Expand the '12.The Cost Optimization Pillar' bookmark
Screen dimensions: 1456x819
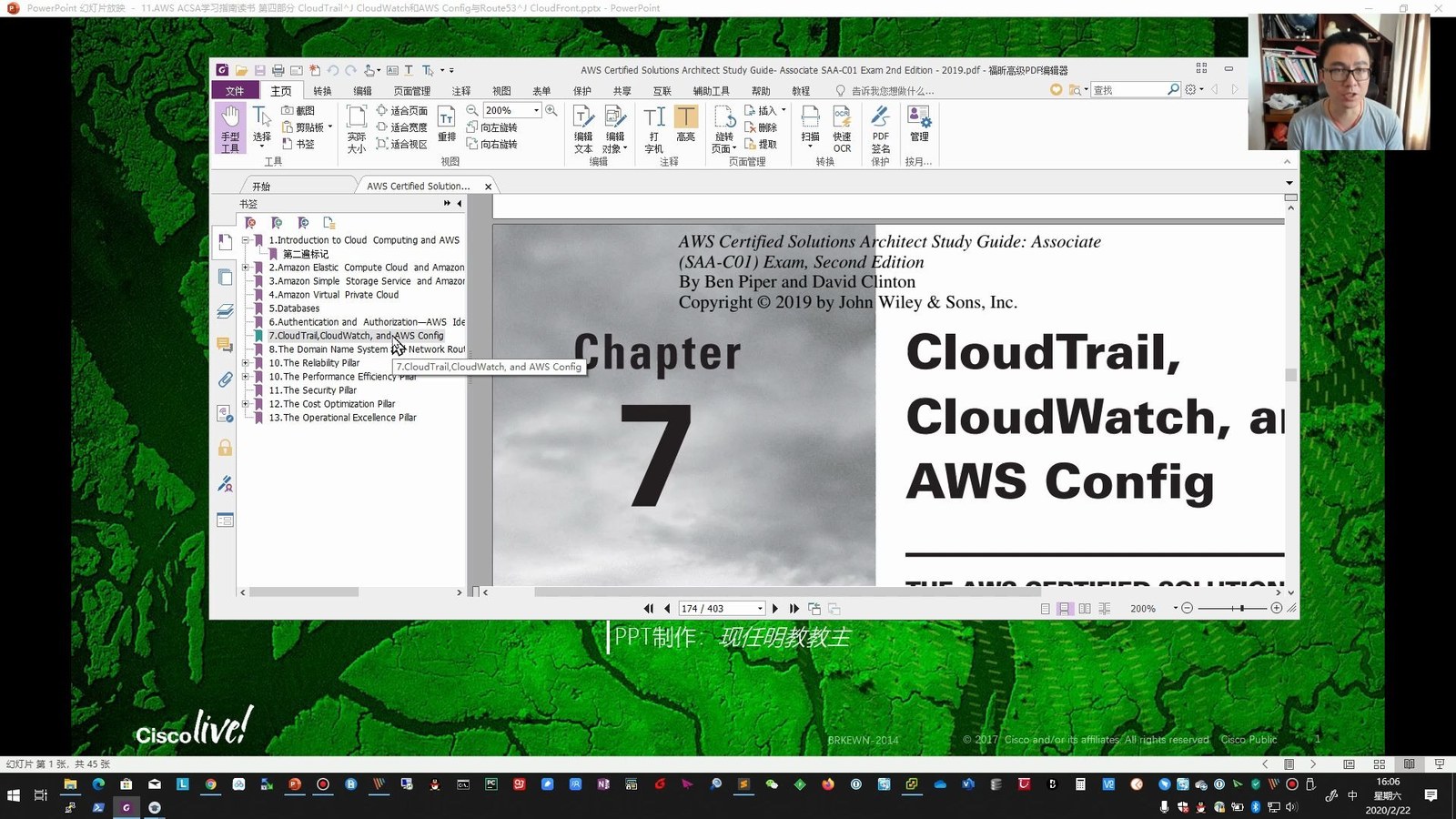pos(245,404)
